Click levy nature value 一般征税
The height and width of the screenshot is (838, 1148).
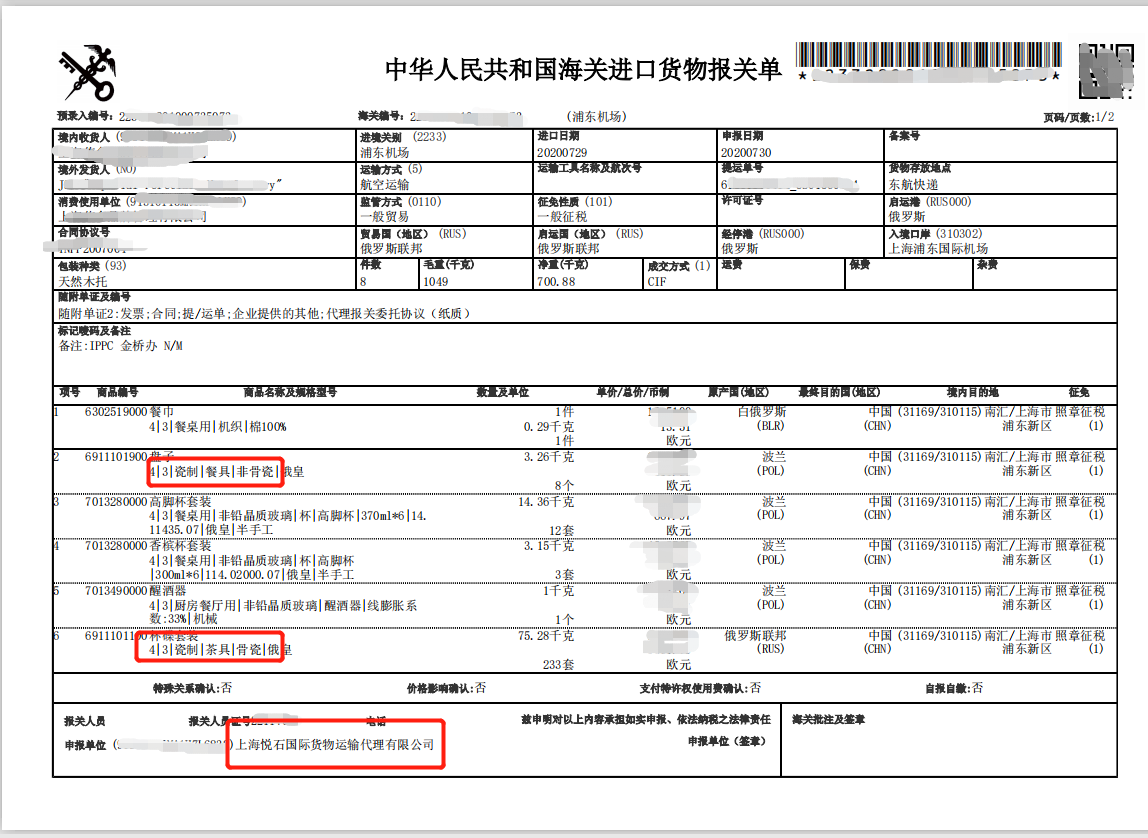pos(562,217)
